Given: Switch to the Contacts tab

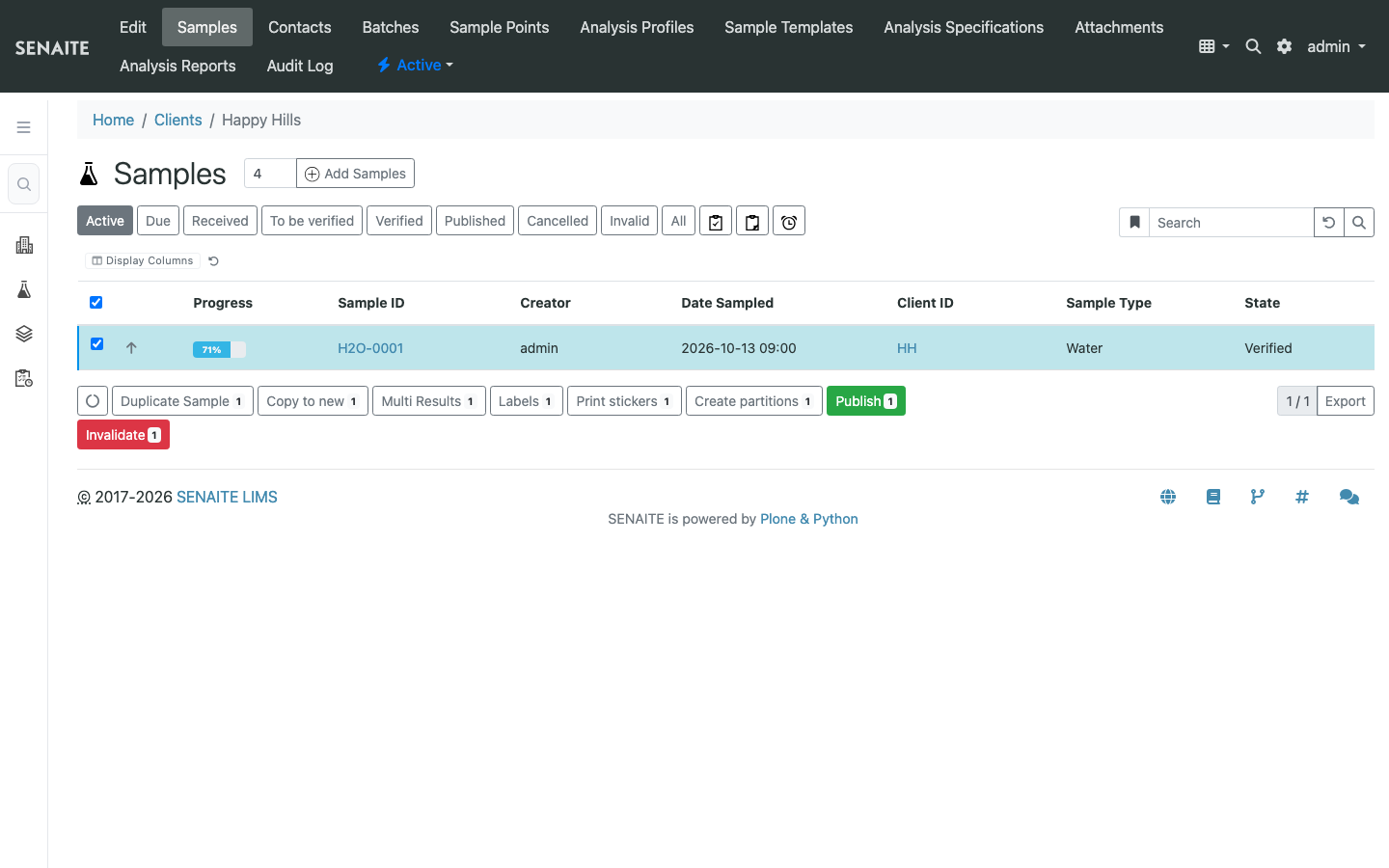Looking at the screenshot, I should coord(300,27).
